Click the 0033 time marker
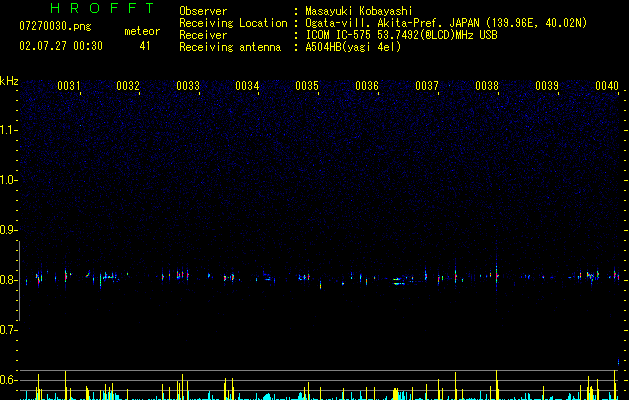 188,86
